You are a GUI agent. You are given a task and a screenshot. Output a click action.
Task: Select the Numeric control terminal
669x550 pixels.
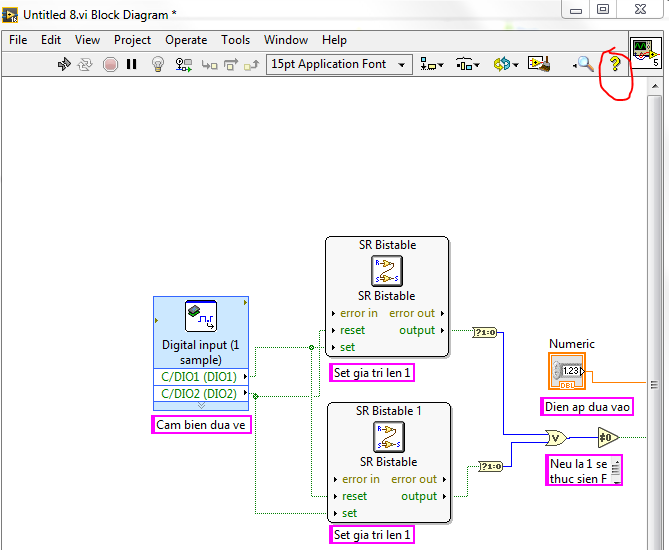pos(566,371)
